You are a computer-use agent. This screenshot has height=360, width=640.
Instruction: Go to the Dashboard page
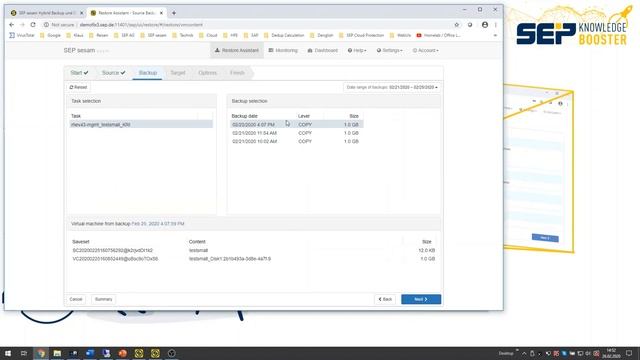[x=322, y=51]
